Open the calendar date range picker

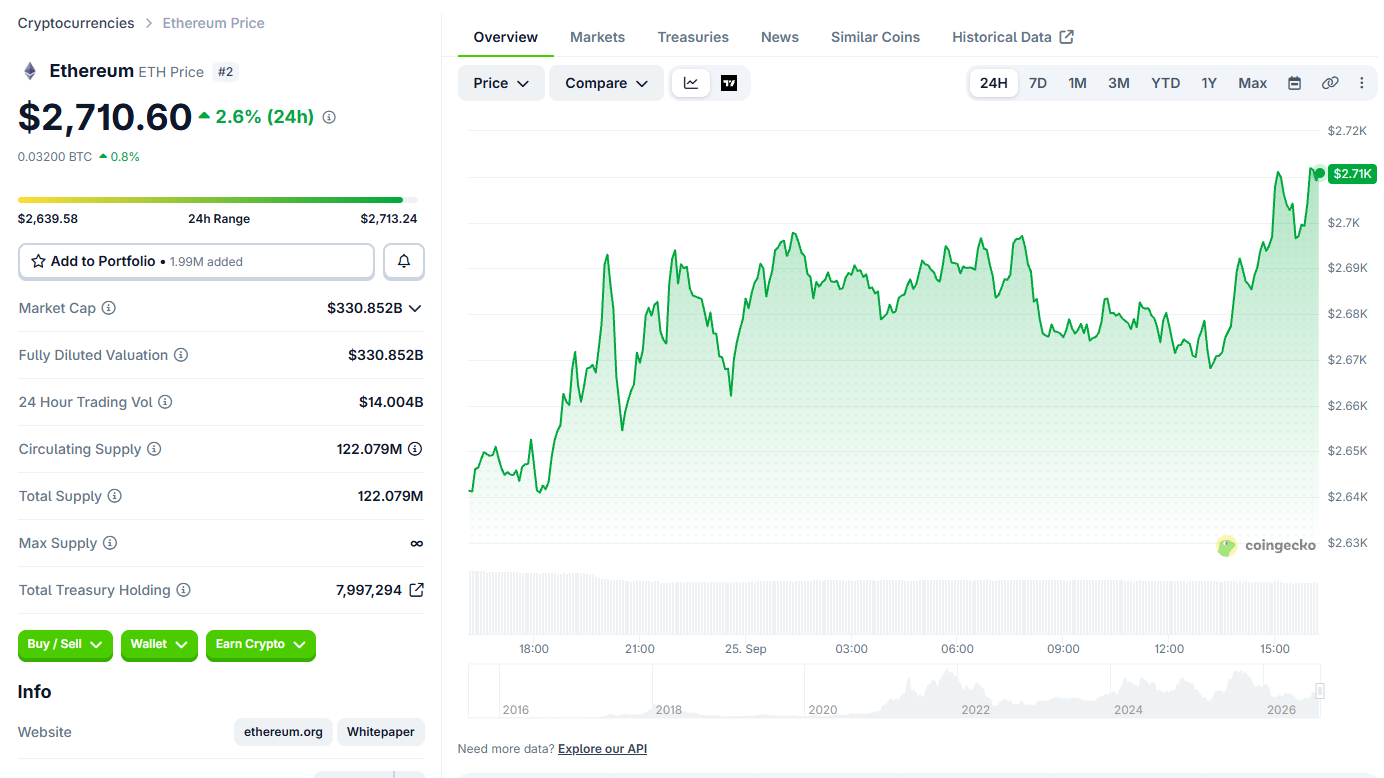[x=1294, y=83]
